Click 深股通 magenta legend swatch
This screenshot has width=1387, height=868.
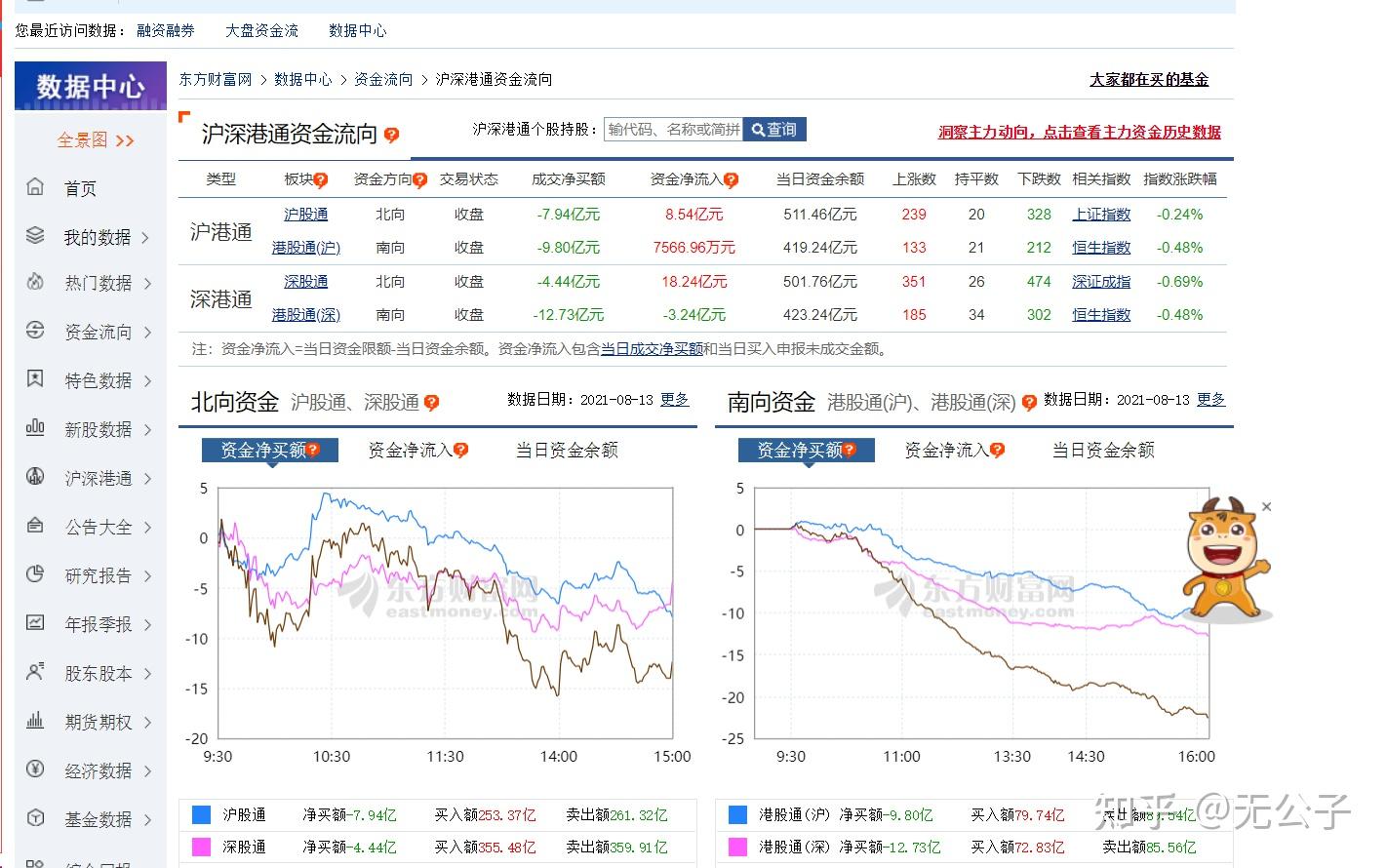(x=202, y=847)
